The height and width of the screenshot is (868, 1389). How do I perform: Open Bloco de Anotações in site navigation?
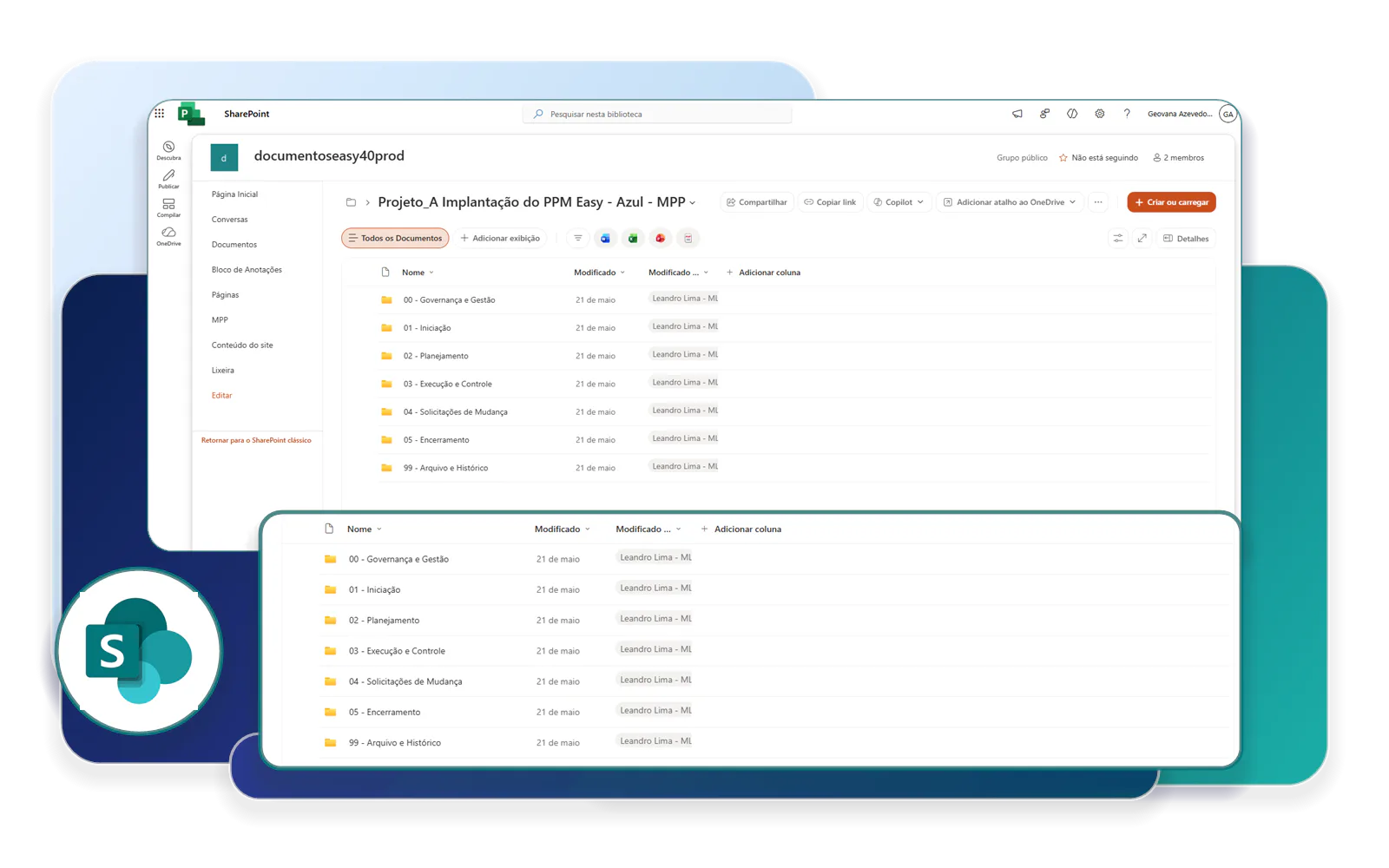(247, 270)
